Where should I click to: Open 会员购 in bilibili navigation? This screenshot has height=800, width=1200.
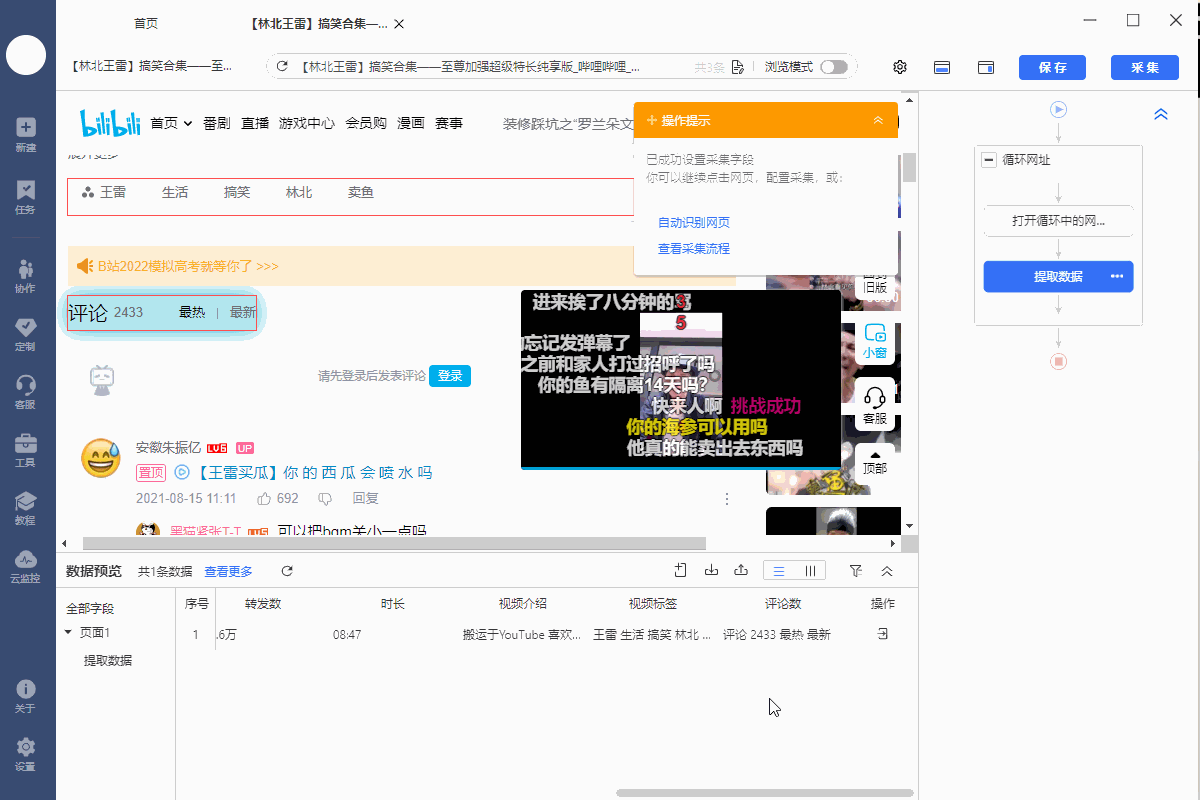coord(366,123)
